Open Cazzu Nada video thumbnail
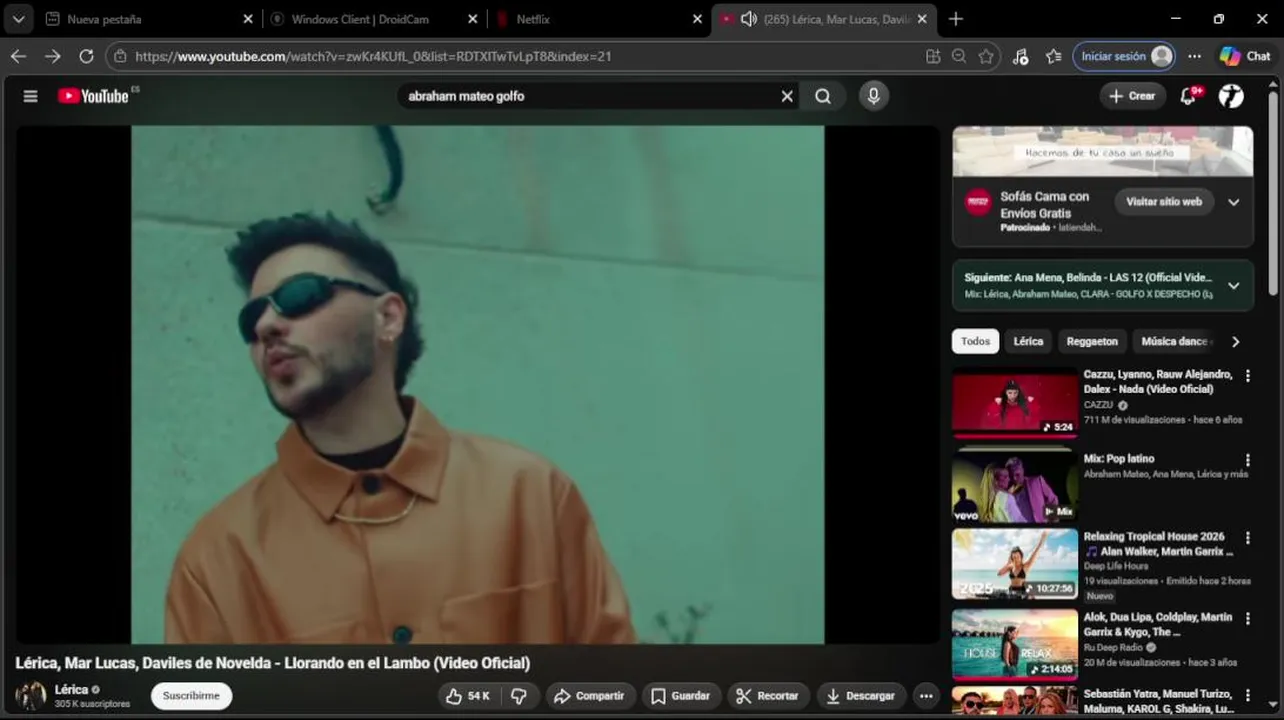Screen dimensions: 1284x720 click(x=1015, y=402)
